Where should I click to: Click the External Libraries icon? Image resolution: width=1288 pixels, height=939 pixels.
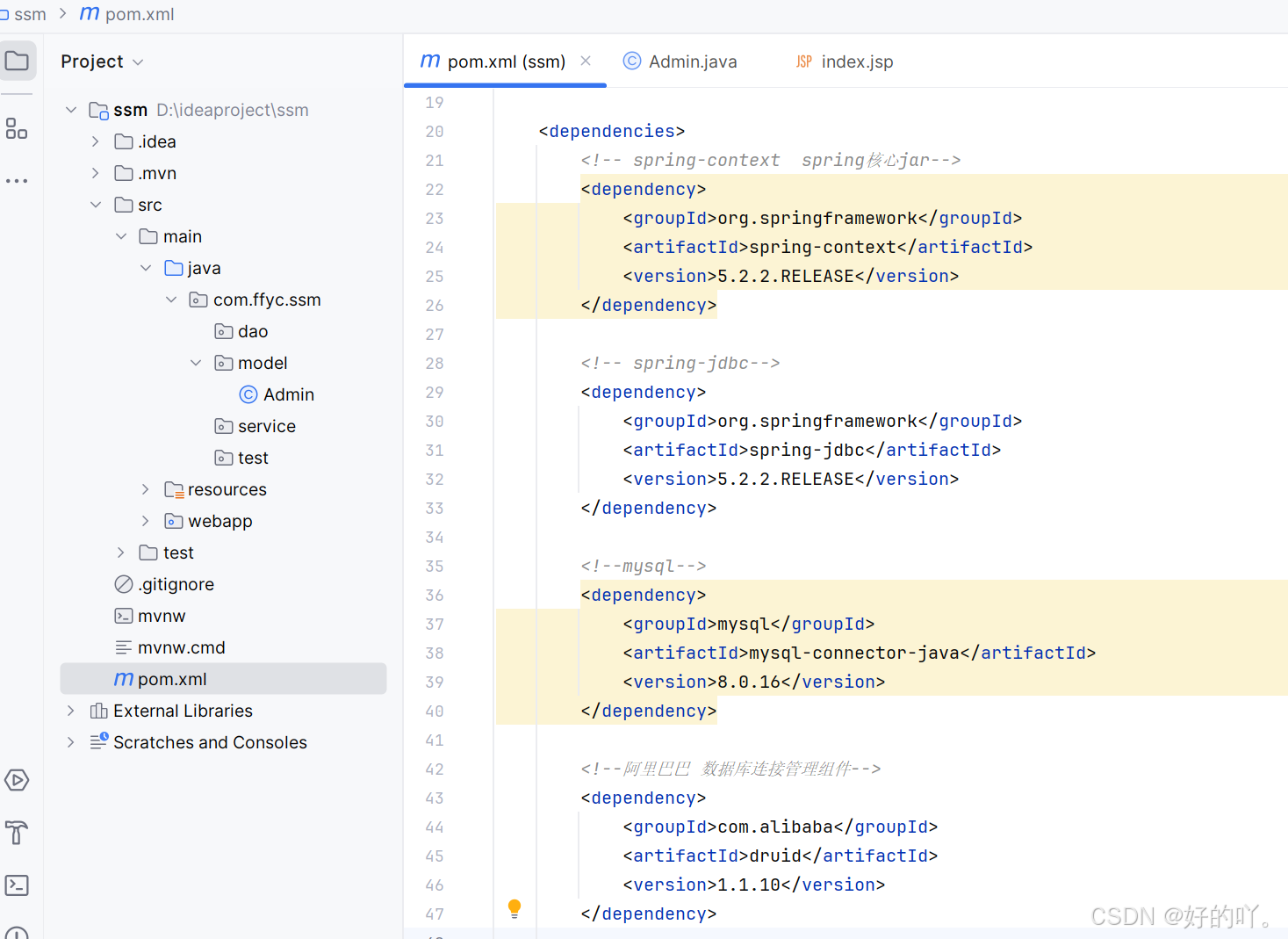coord(98,711)
